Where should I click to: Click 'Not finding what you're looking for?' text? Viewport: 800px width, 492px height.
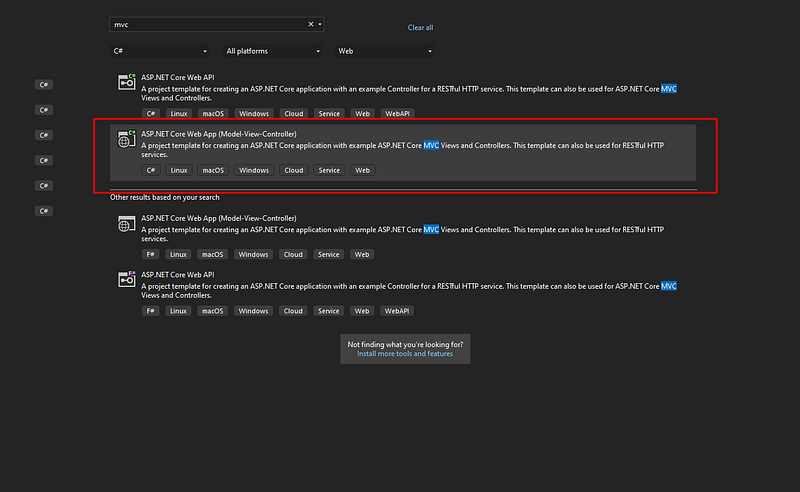406,345
